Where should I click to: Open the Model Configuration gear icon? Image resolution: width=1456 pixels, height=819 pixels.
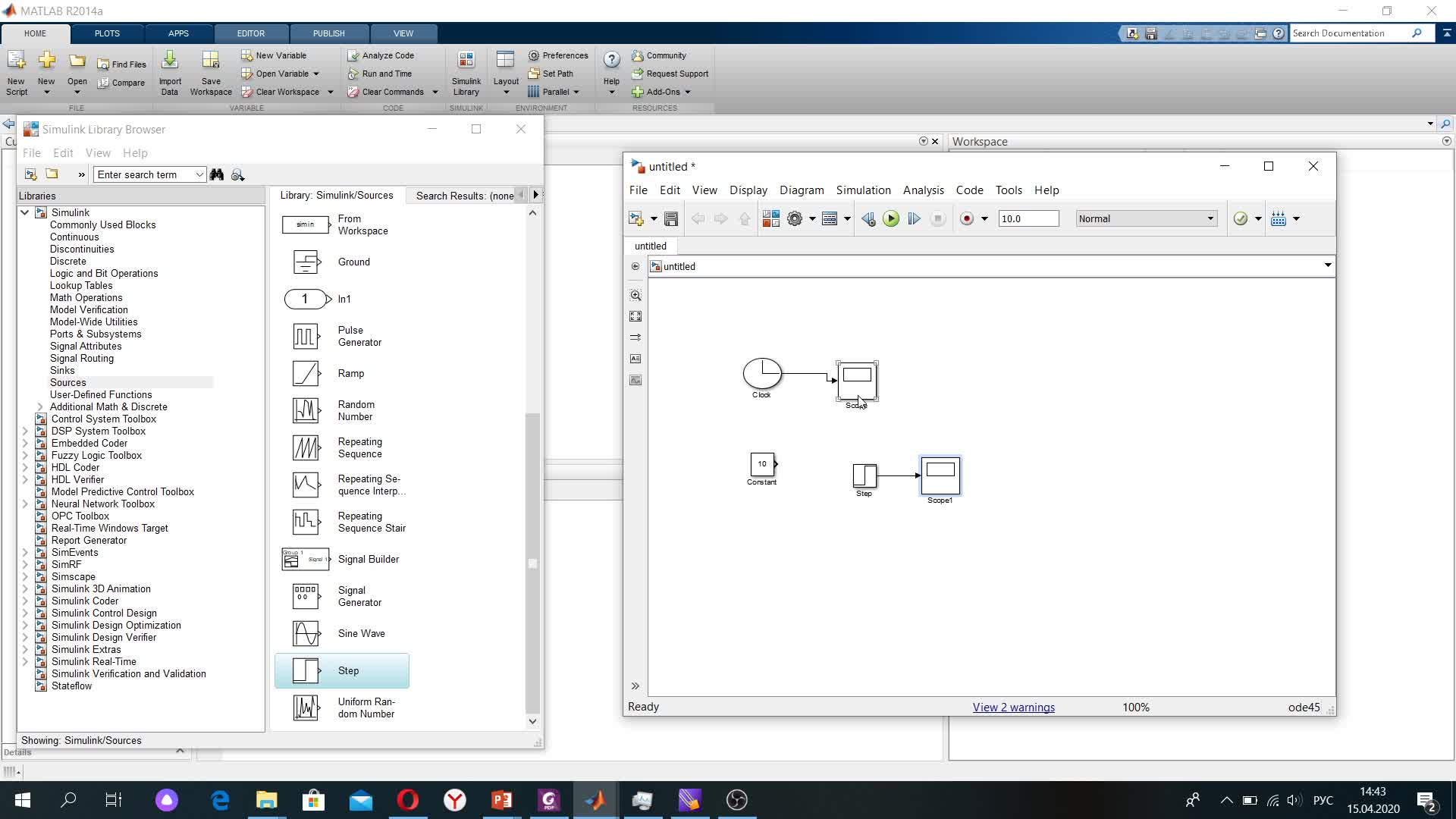point(794,218)
